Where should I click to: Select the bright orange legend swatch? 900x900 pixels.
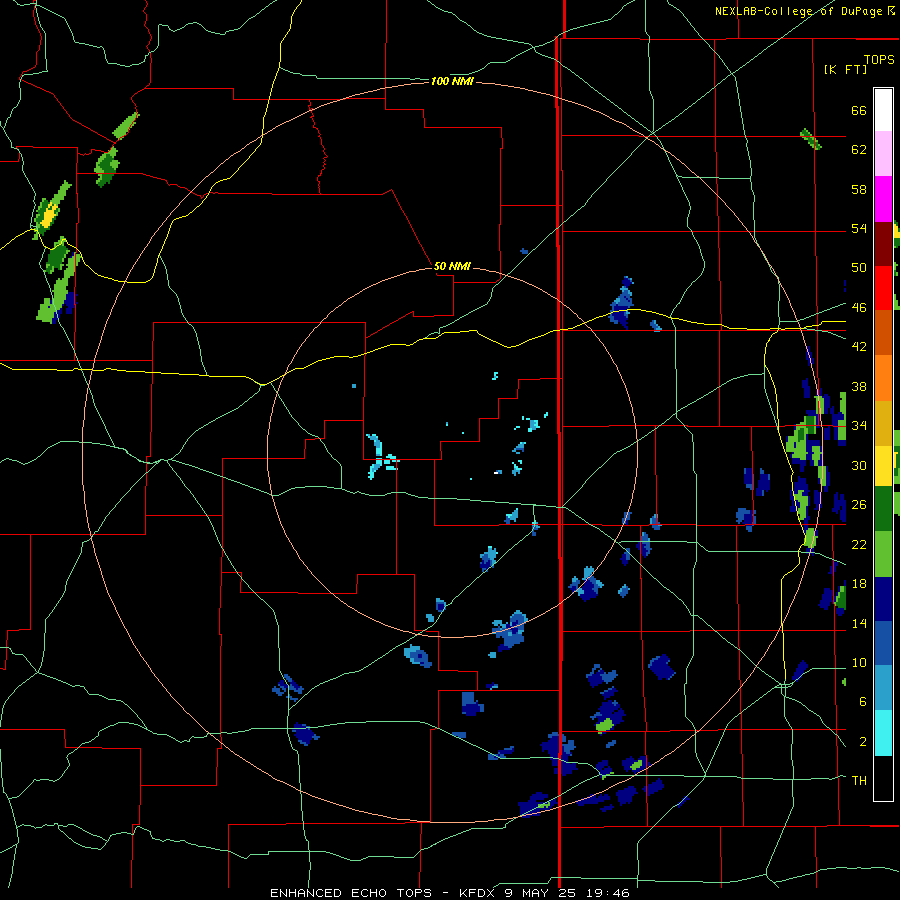883,378
